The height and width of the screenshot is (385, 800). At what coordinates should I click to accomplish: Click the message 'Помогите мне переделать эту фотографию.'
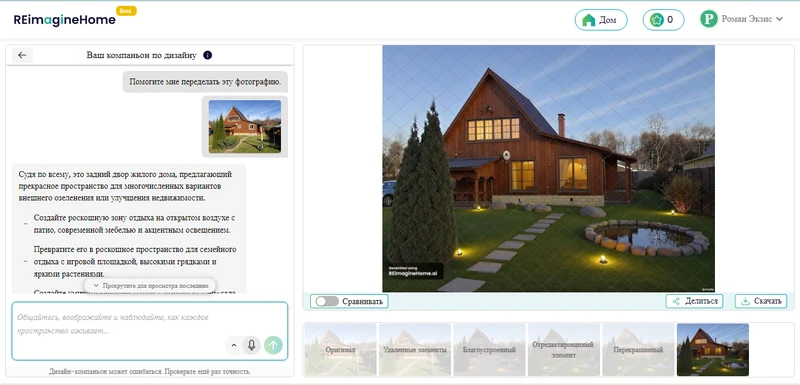tap(205, 82)
